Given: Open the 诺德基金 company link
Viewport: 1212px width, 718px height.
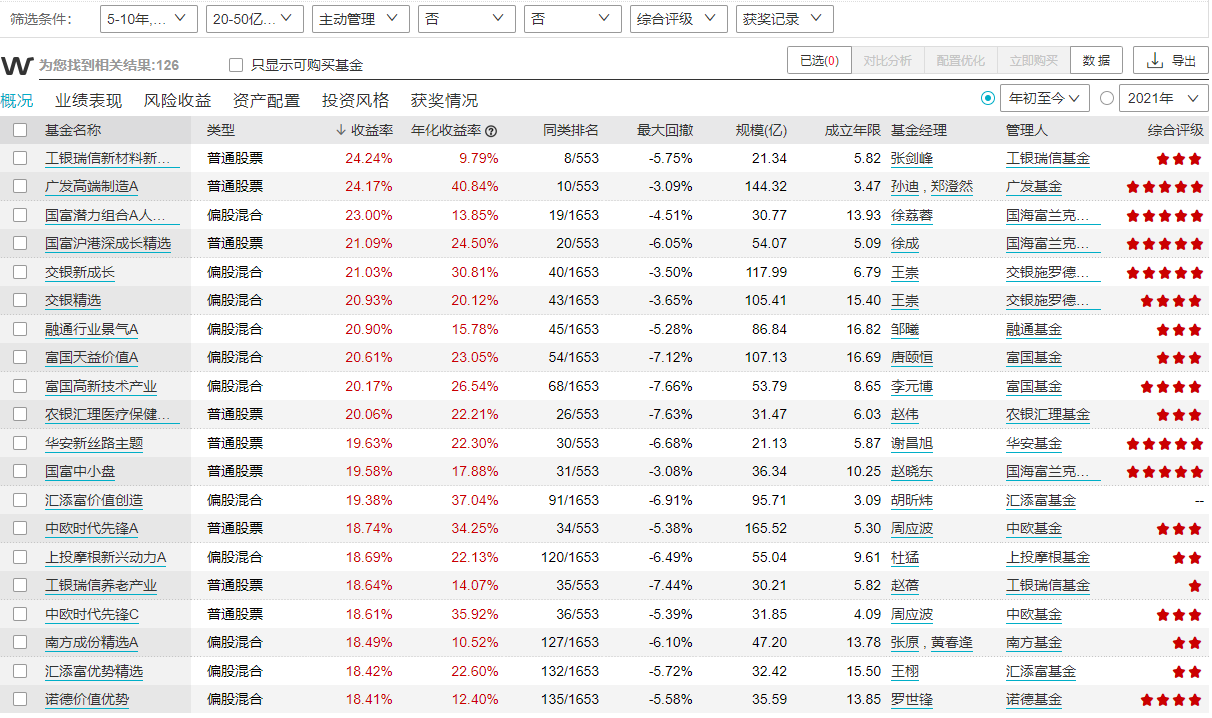Looking at the screenshot, I should tap(1034, 700).
